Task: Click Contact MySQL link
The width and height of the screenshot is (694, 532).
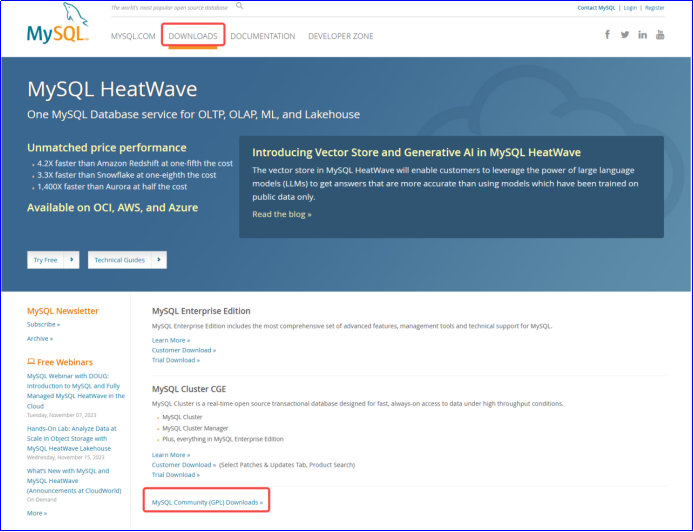Action: pos(596,8)
